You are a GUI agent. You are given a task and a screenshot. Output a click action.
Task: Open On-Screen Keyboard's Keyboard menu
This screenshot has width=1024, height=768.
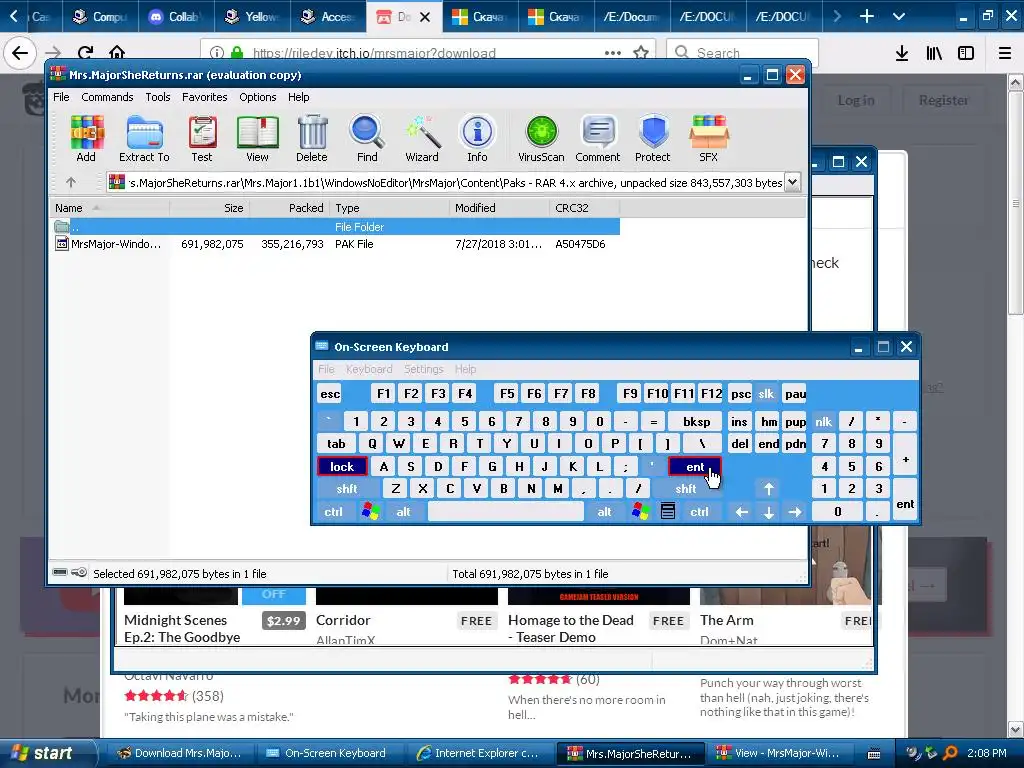pyautogui.click(x=369, y=369)
